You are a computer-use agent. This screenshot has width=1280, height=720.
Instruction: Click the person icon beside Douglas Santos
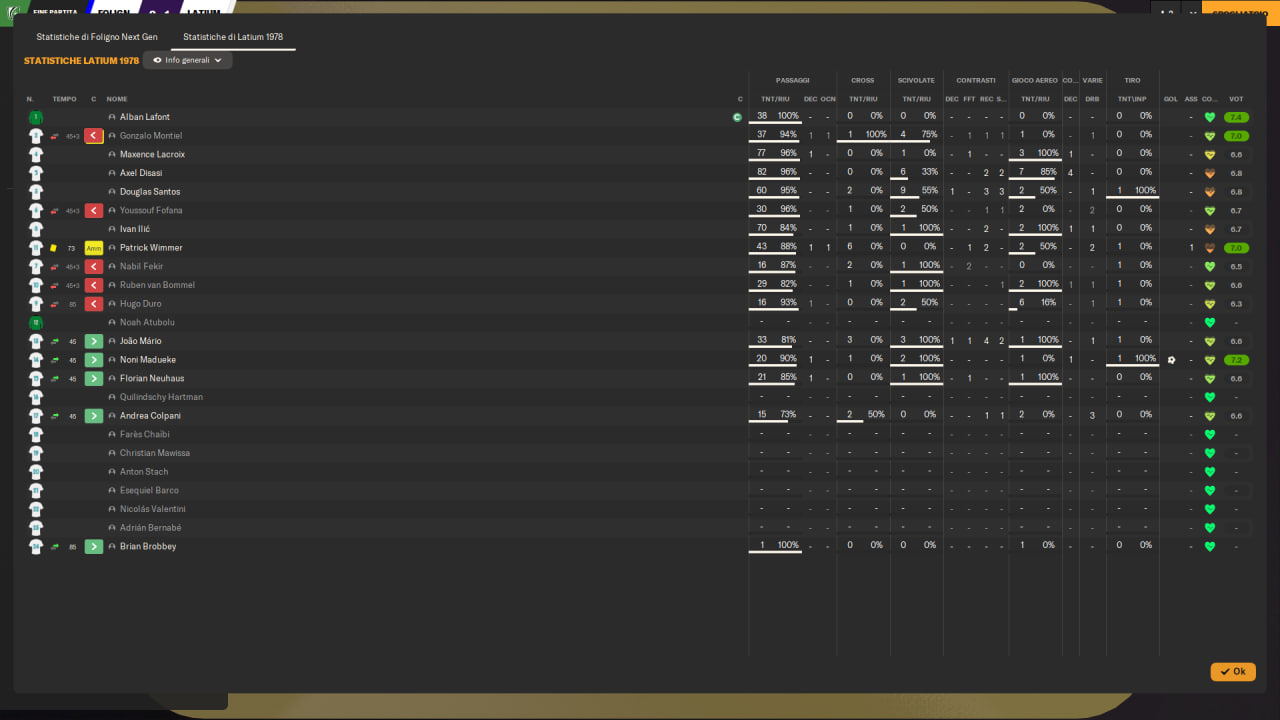pyautogui.click(x=112, y=192)
